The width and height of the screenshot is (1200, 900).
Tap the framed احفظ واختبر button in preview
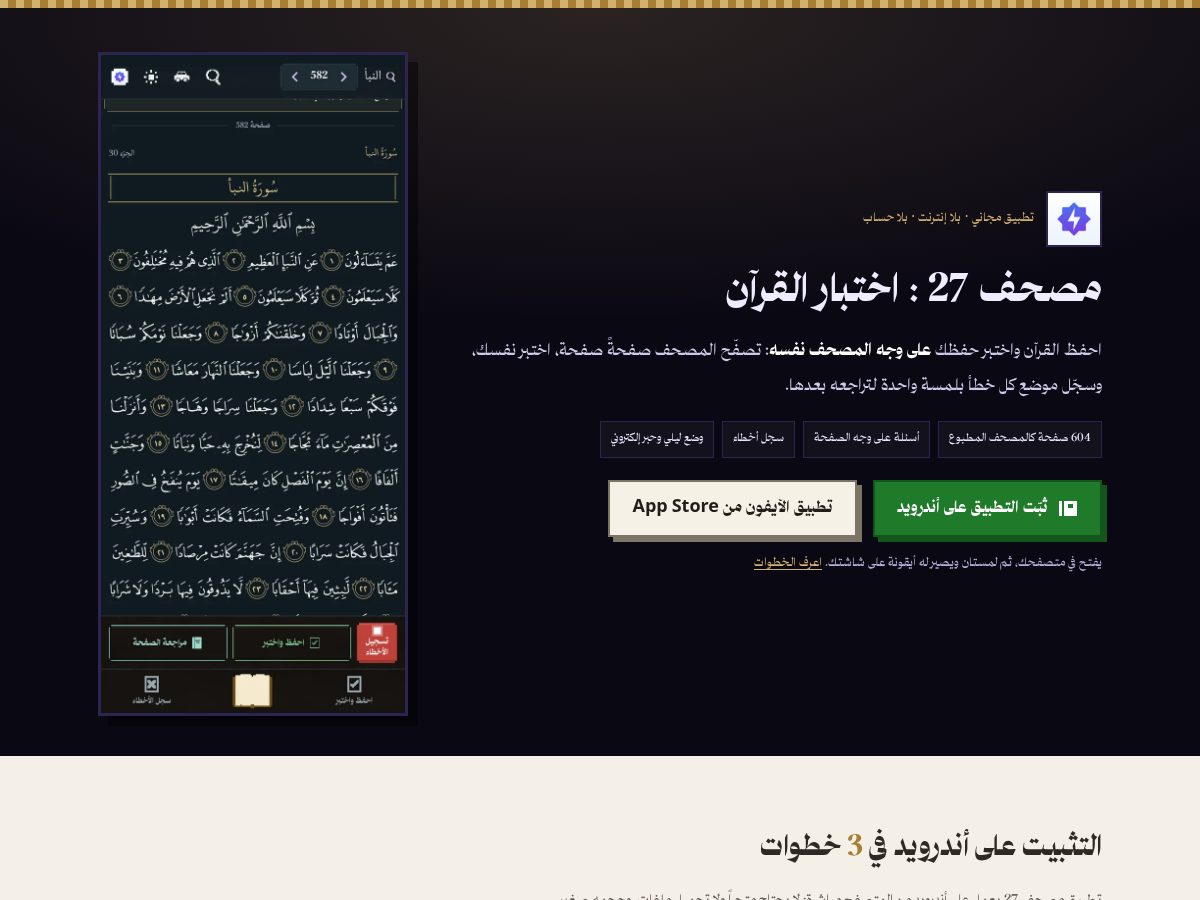(292, 643)
